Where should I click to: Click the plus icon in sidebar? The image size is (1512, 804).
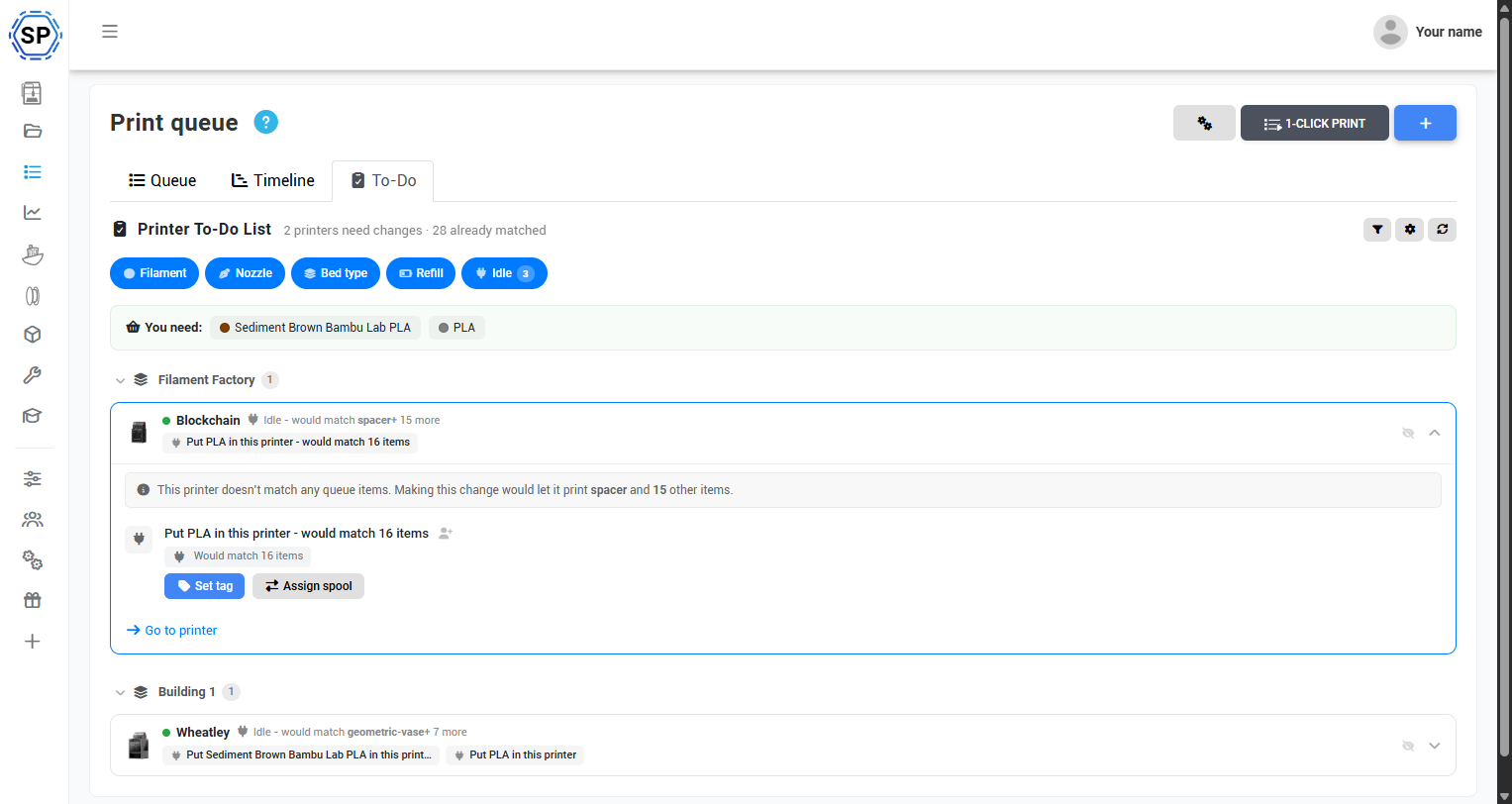tap(32, 642)
